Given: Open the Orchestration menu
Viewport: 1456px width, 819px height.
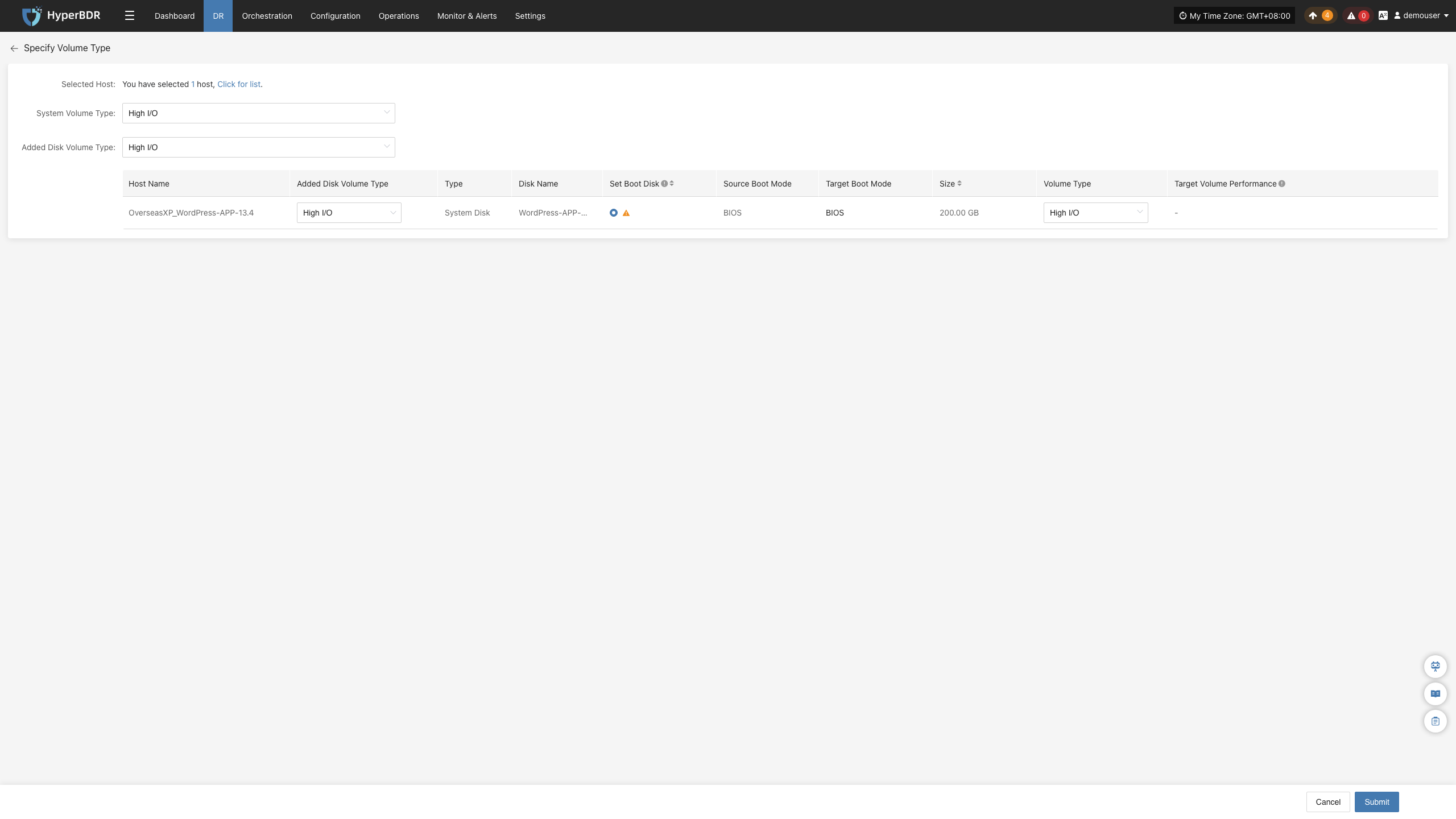Looking at the screenshot, I should pos(267,16).
